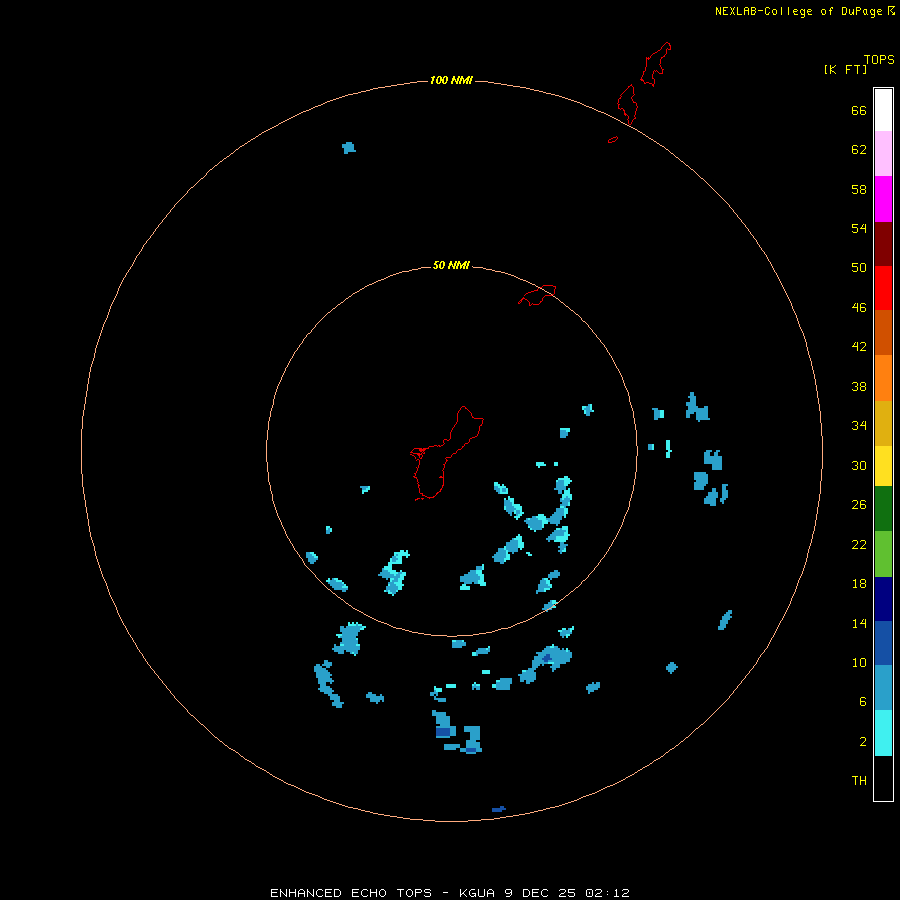Click the legend value 66
The image size is (900, 900).
pyautogui.click(x=859, y=110)
